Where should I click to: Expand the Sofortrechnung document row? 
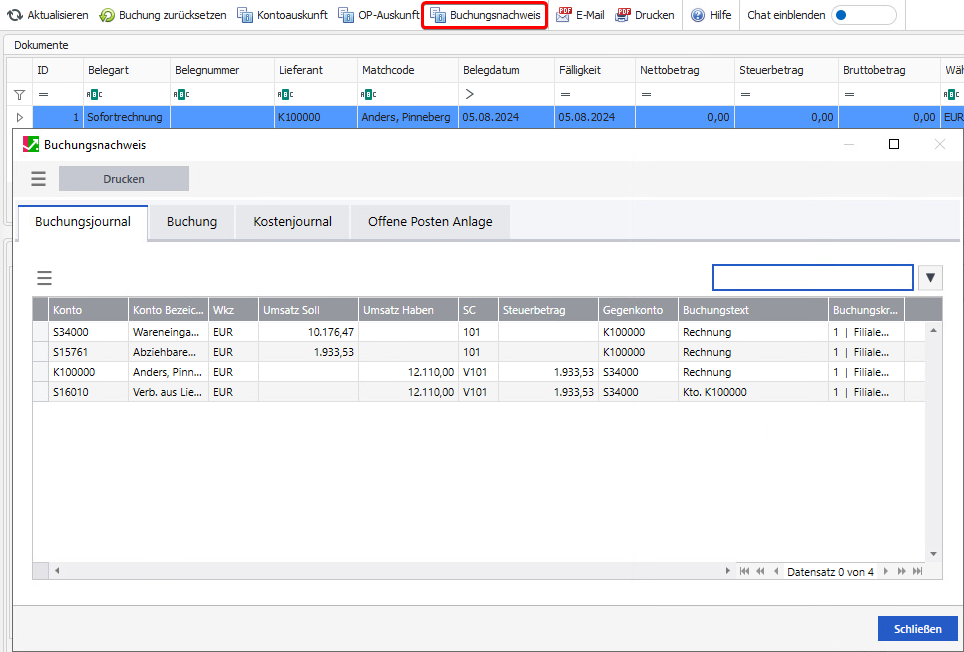click(x=19, y=117)
